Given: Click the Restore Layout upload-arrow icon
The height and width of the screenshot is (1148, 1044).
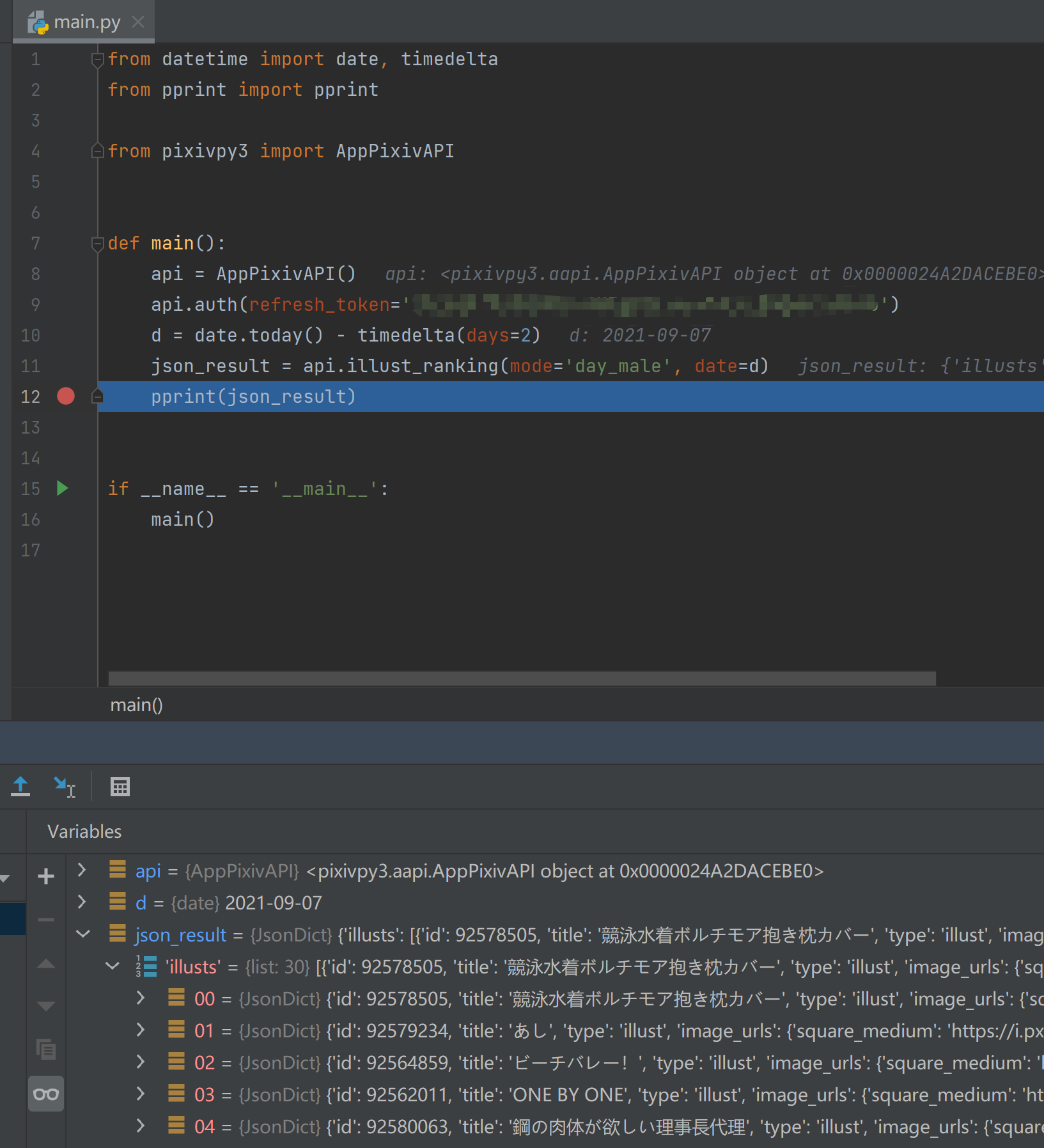Looking at the screenshot, I should [x=20, y=786].
